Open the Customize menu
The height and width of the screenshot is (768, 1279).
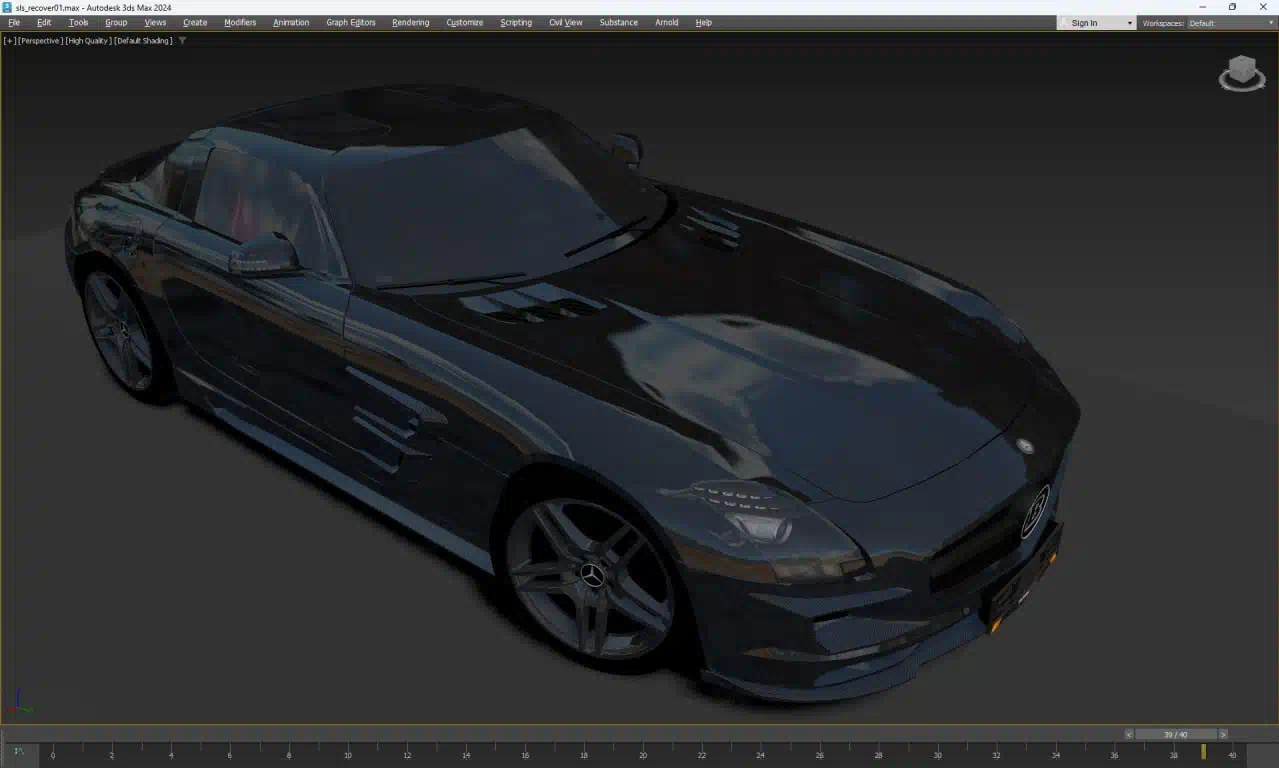coord(464,22)
